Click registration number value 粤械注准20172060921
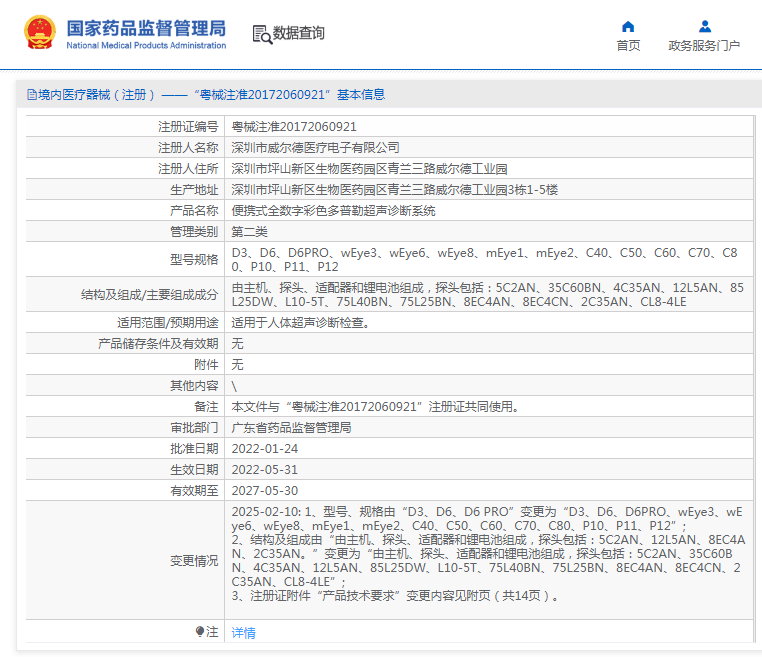This screenshot has width=762, height=657. 294,127
